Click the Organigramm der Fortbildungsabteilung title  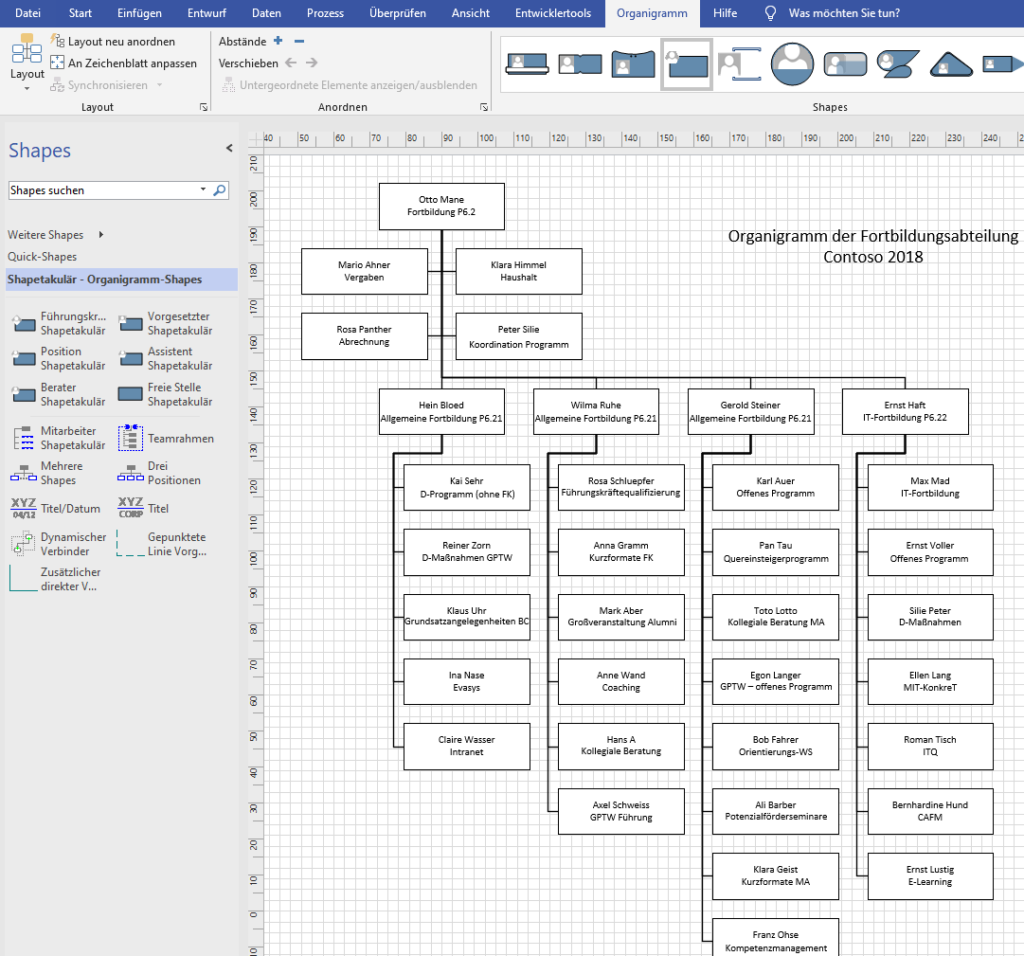[872, 246]
